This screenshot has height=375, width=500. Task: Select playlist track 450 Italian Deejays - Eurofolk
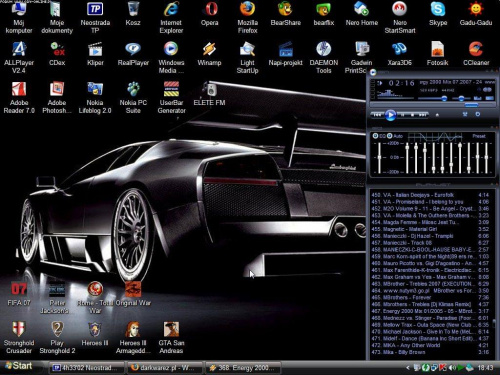[430, 195]
